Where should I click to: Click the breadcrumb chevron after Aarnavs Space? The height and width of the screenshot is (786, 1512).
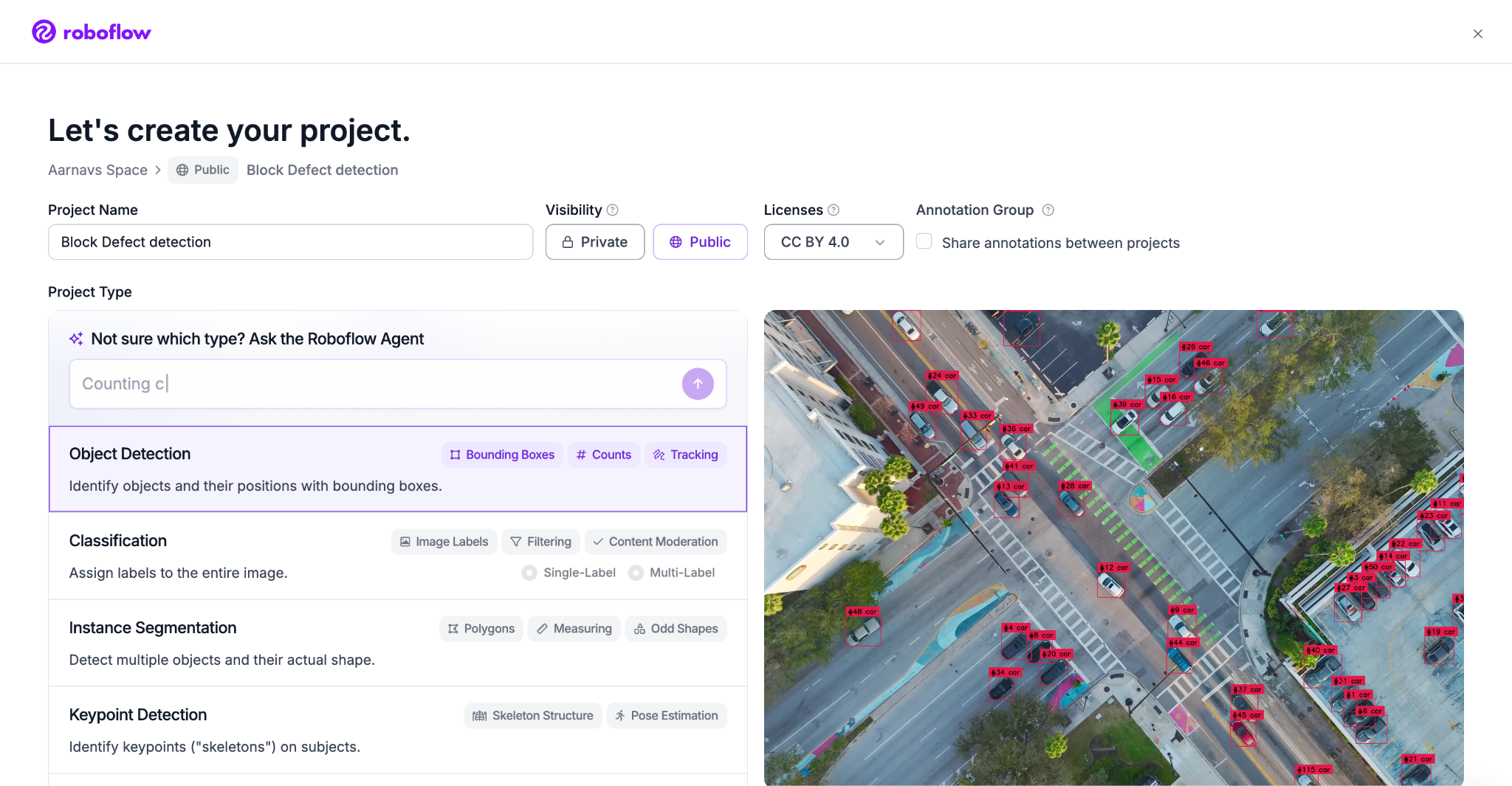[x=158, y=170]
